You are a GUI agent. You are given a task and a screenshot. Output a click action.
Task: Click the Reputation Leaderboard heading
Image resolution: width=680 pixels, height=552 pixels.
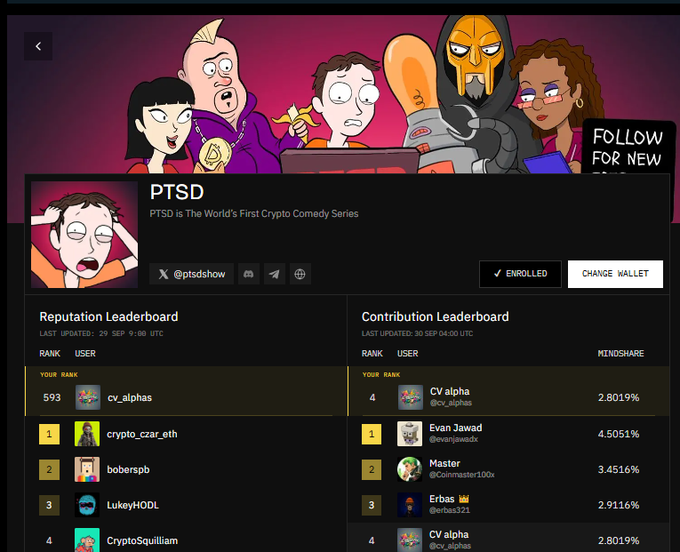109,317
